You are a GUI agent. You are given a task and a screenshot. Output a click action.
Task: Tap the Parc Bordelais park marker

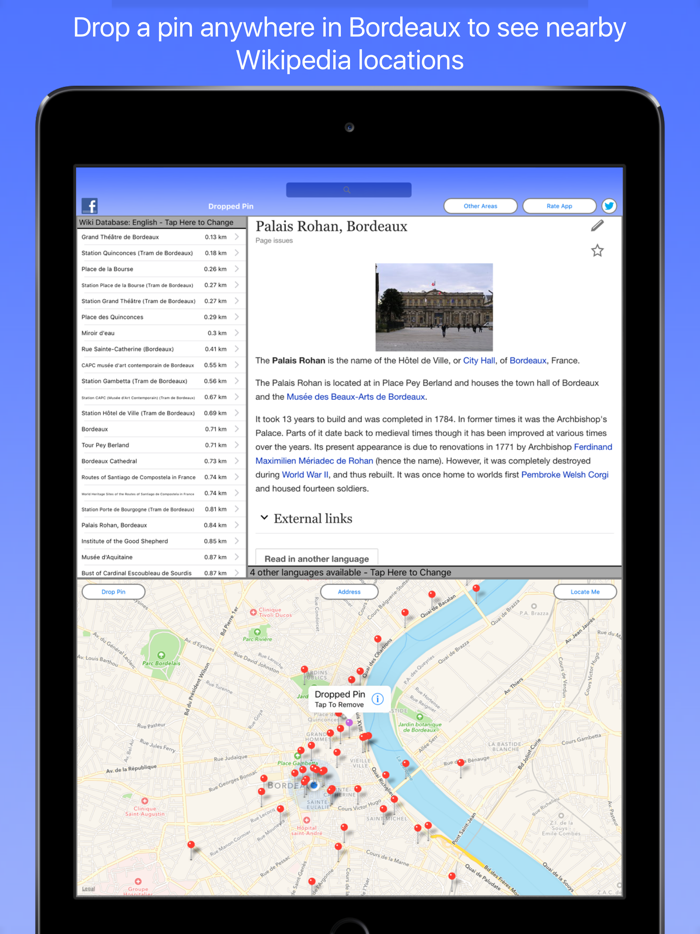click(x=161, y=655)
